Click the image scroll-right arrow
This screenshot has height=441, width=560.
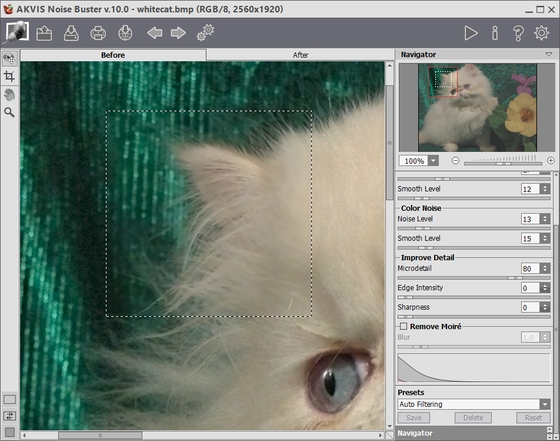click(381, 435)
